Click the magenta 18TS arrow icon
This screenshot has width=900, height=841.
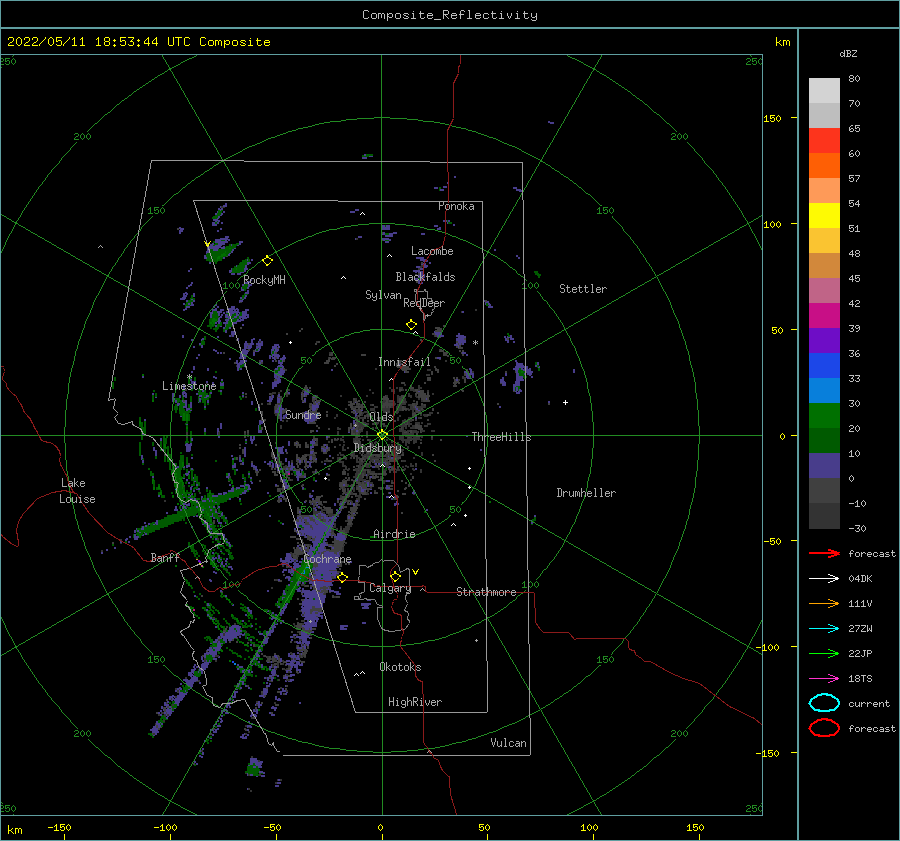pos(824,679)
